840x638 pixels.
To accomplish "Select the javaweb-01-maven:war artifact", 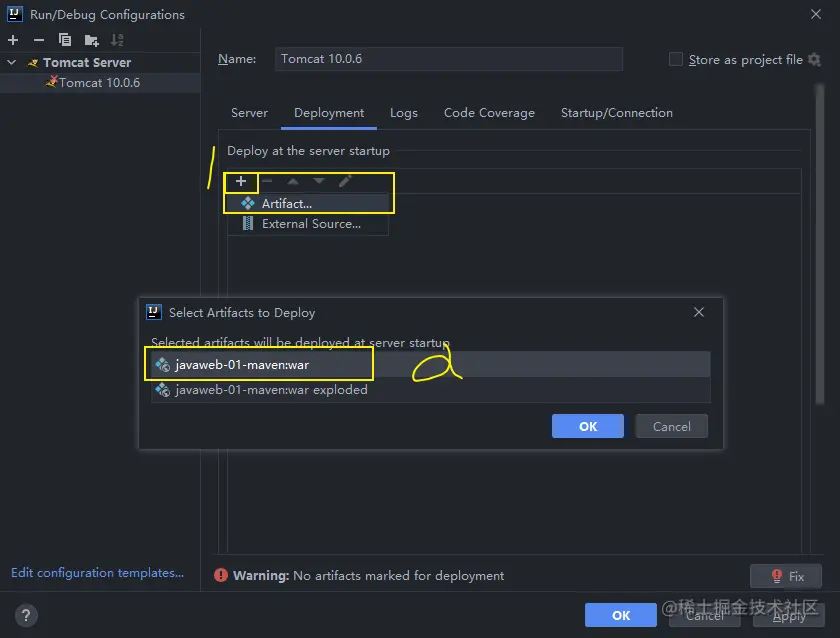I will [431, 365].
